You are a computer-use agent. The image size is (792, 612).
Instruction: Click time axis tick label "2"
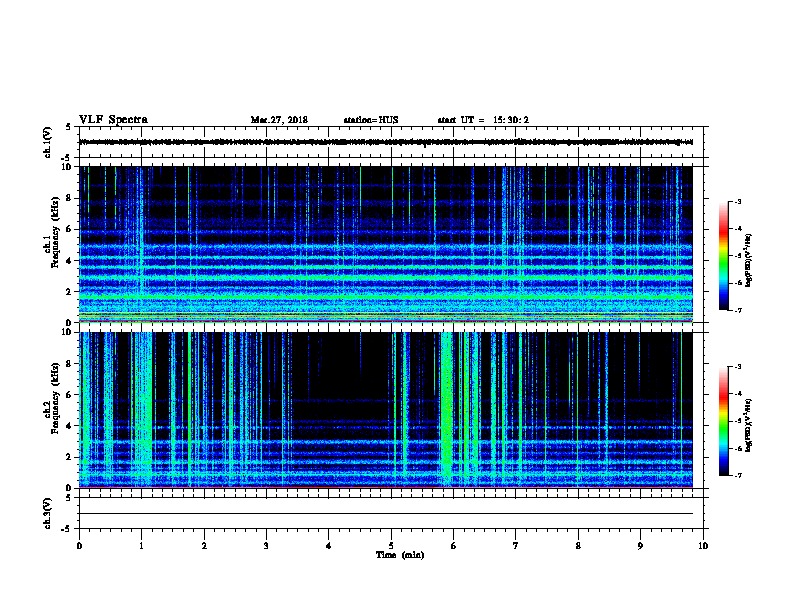tap(204, 546)
